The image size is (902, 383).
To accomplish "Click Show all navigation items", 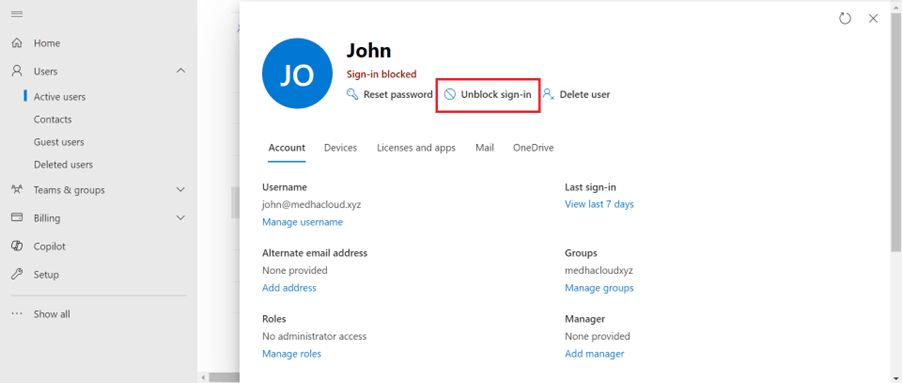I will point(52,314).
